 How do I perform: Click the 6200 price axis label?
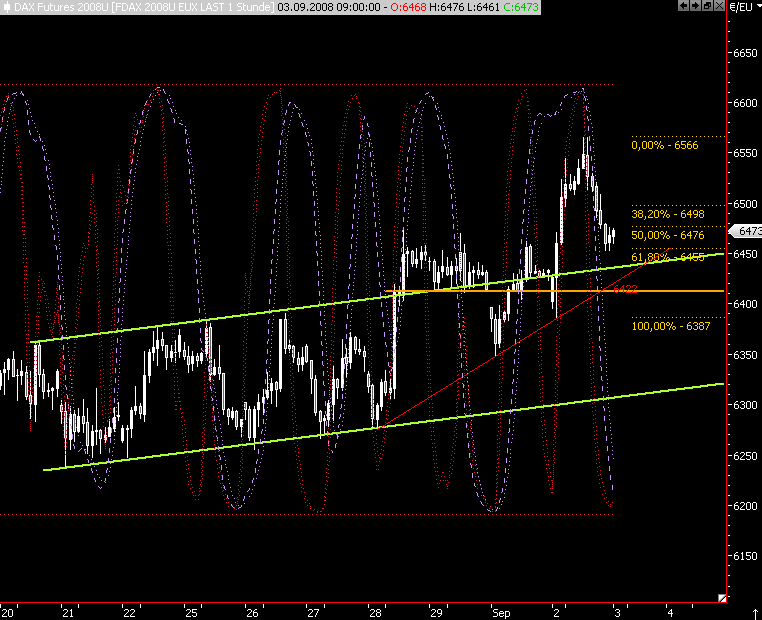pos(745,506)
